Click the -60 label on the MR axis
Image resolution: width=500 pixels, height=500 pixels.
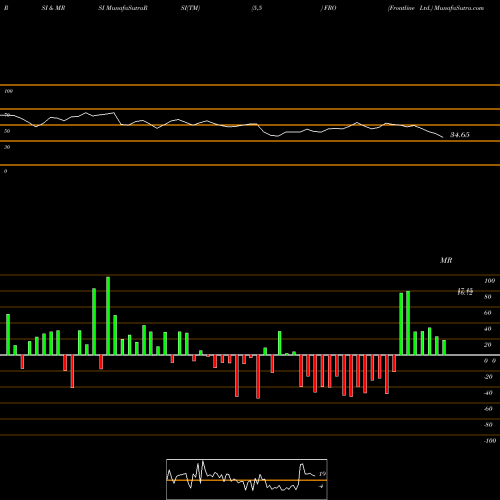[488, 409]
